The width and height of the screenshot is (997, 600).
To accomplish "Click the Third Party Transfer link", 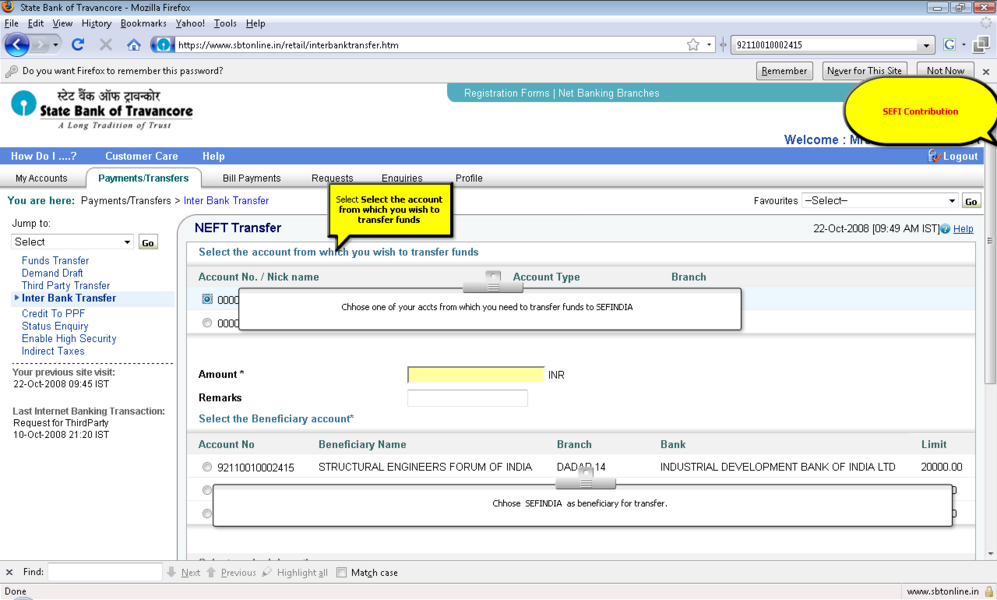I will click(66, 286).
